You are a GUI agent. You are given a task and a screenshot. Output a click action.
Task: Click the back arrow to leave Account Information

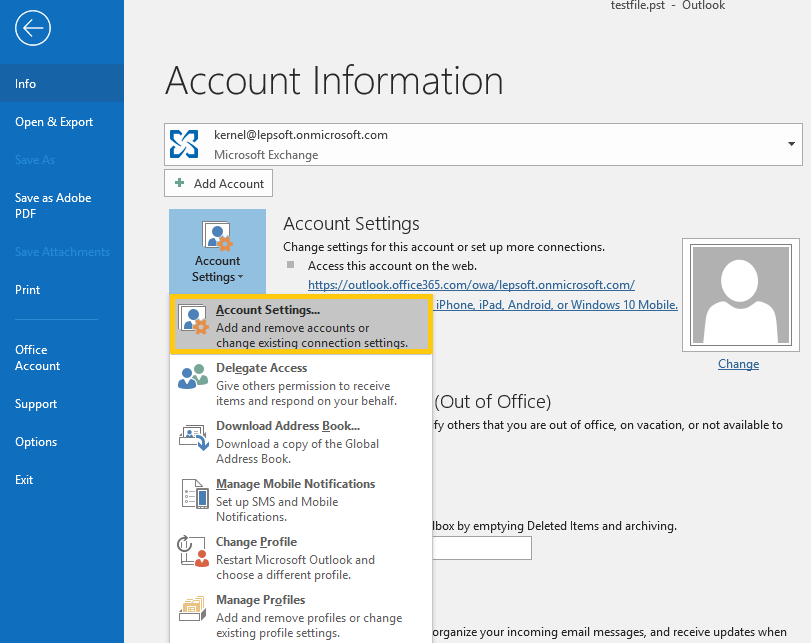coord(32,28)
